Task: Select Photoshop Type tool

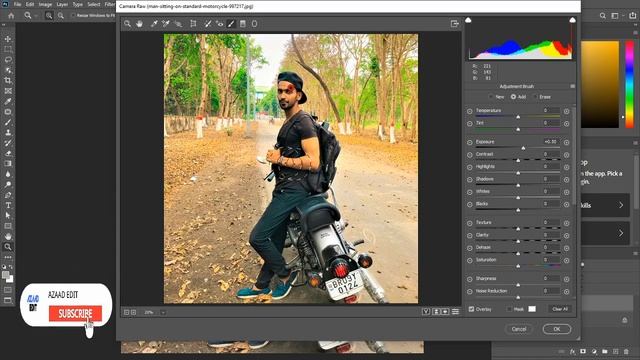Action: point(8,205)
